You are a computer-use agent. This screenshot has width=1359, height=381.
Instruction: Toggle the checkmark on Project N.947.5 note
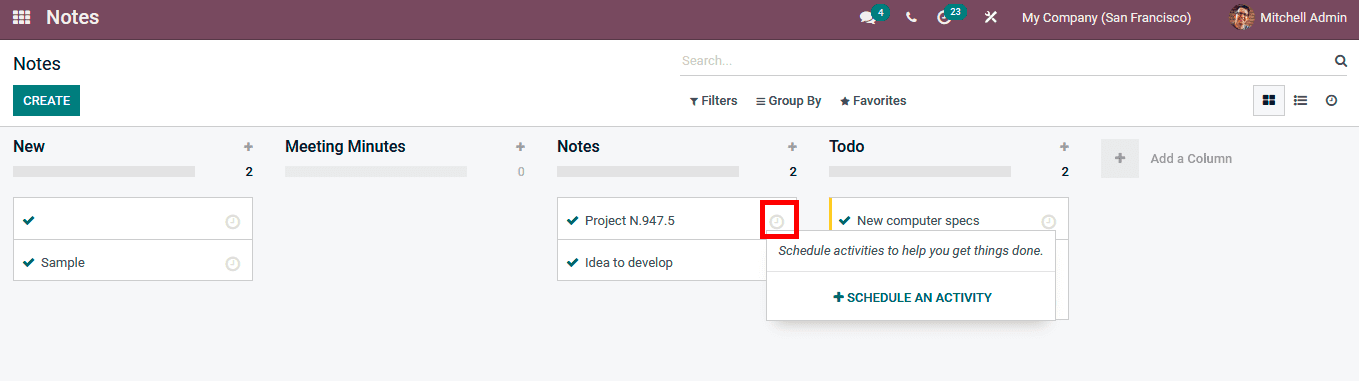[x=572, y=221]
